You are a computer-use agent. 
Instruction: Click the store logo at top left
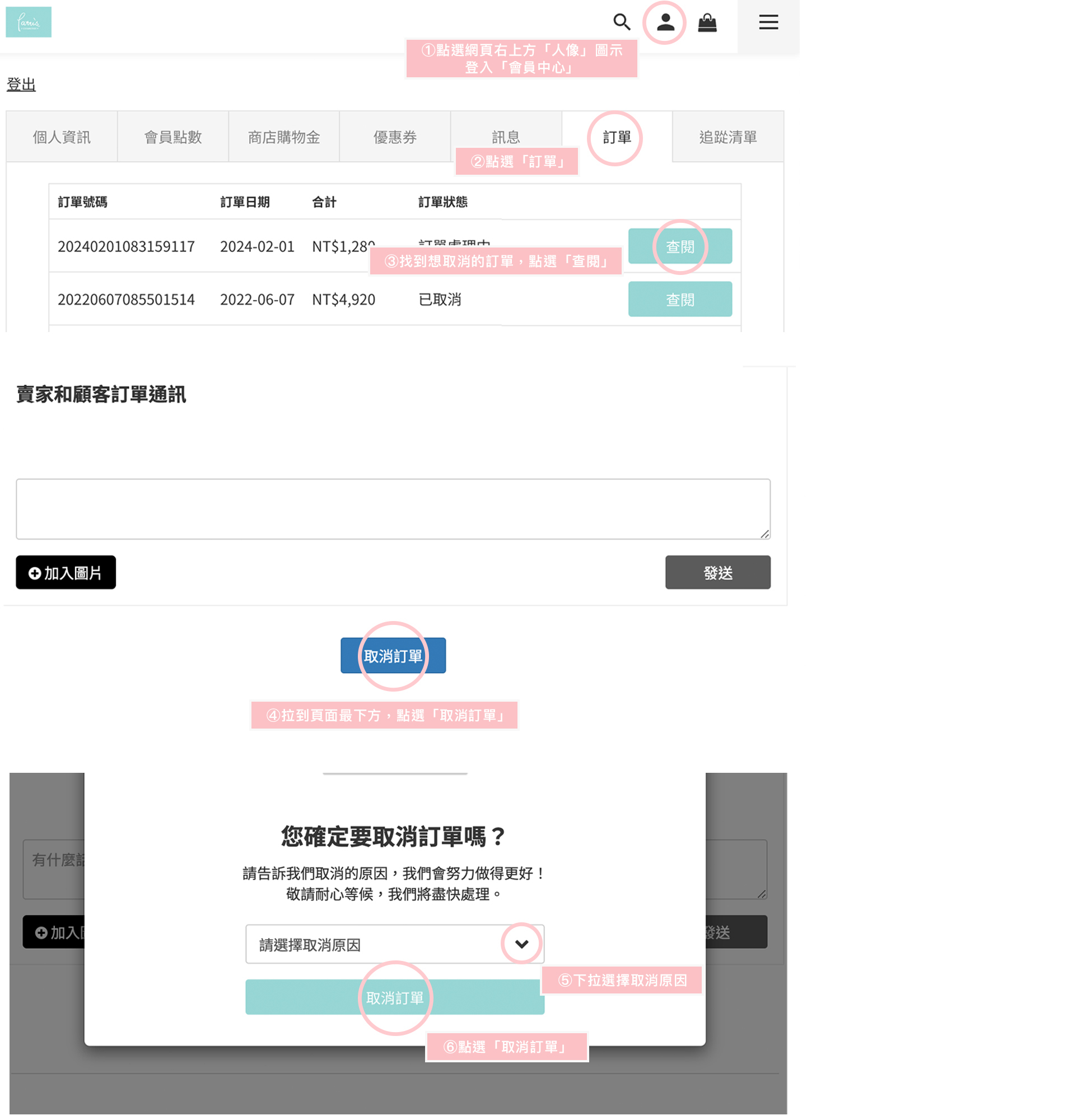click(29, 22)
